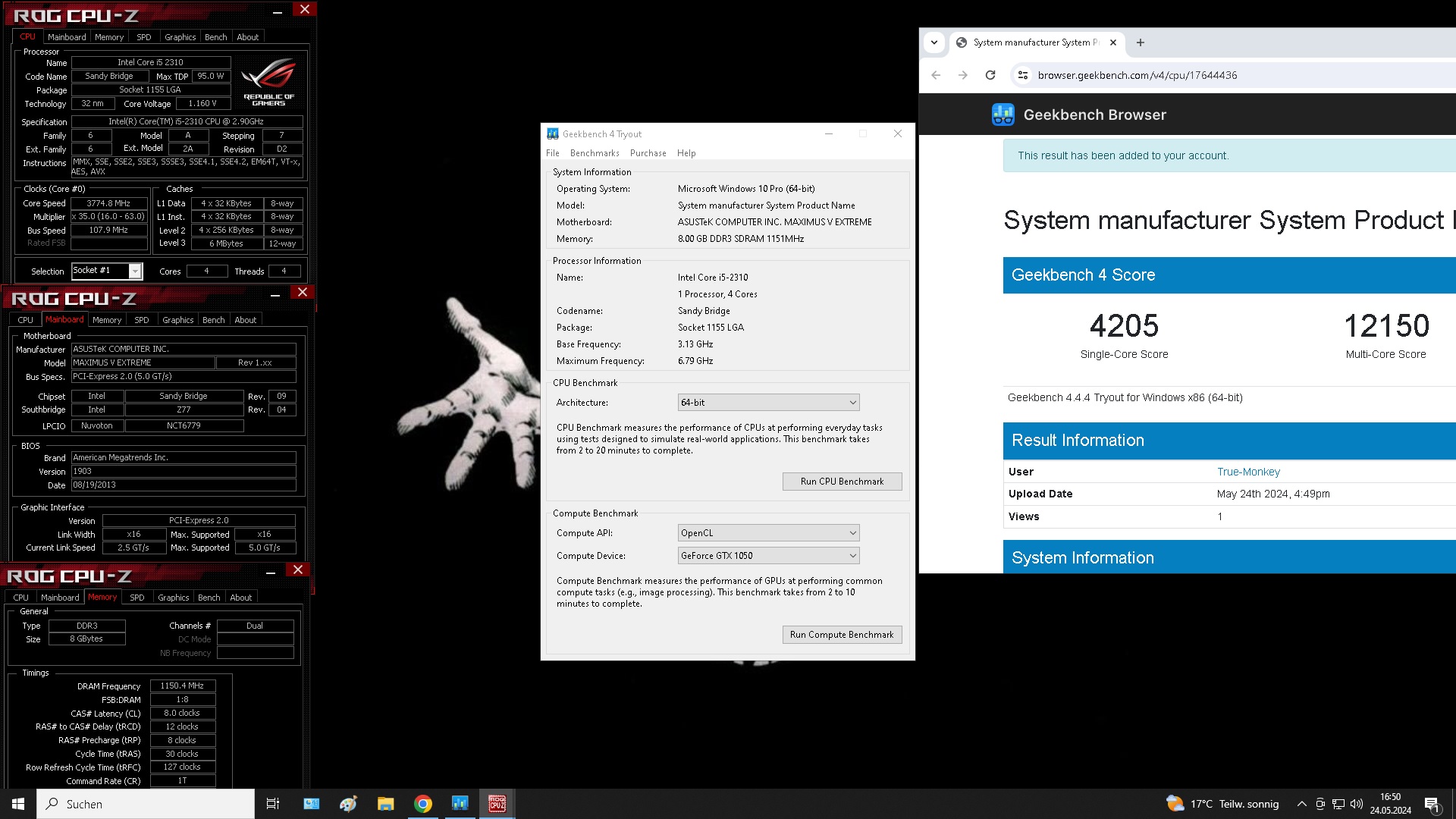The height and width of the screenshot is (819, 1456).
Task: Click BIOS date 08/19/2013 field
Action: pos(184,485)
